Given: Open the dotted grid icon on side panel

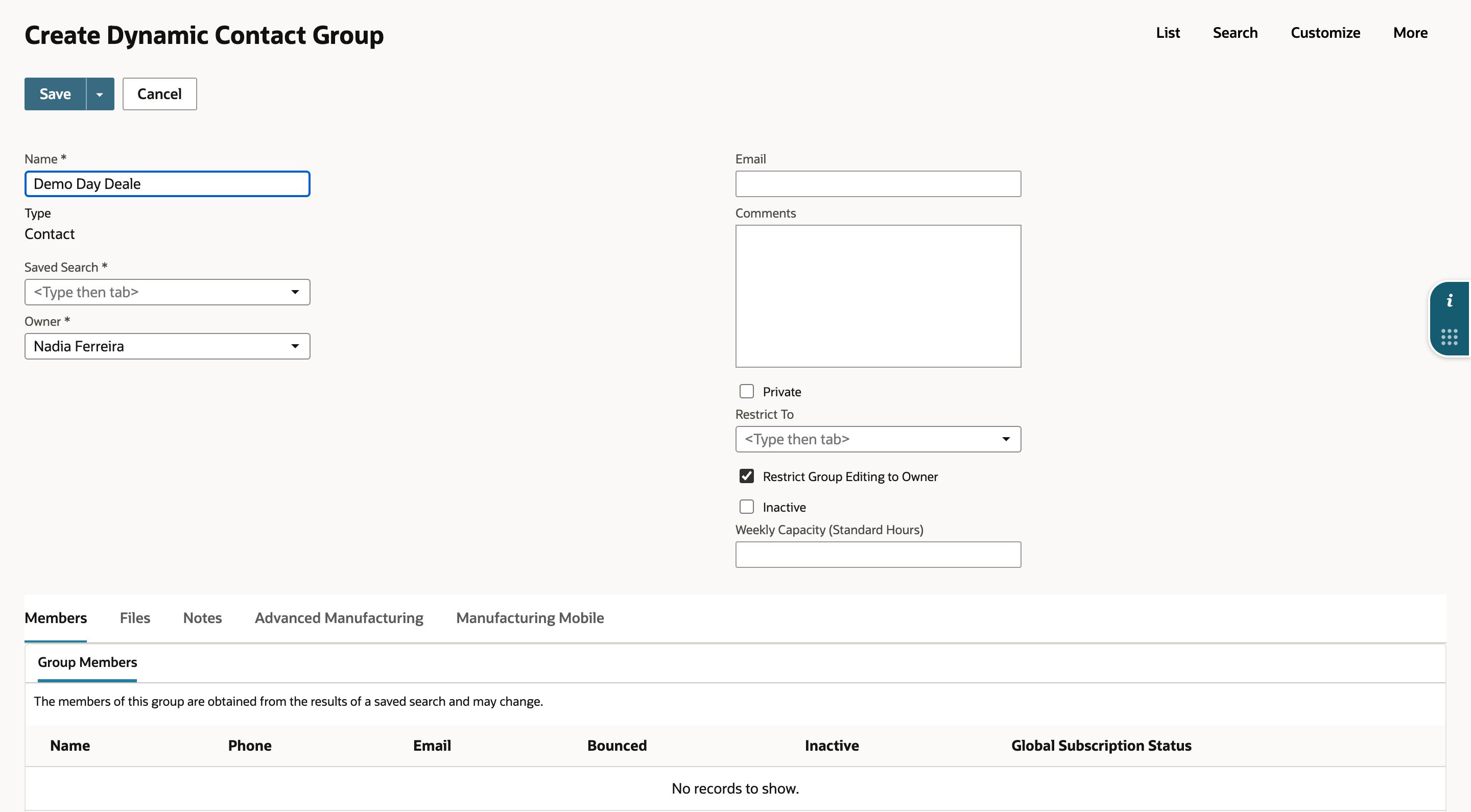Looking at the screenshot, I should click(x=1450, y=337).
